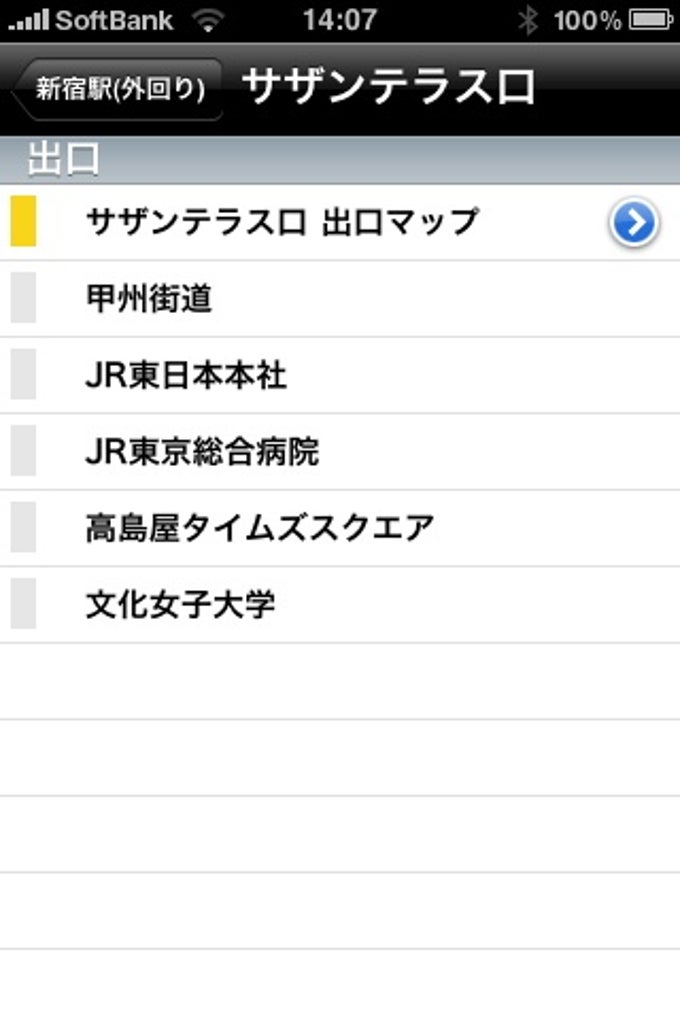Screen dimensions: 680x1020
Task: Choose JR東京総合病院 in the list
Action: click(x=340, y=451)
